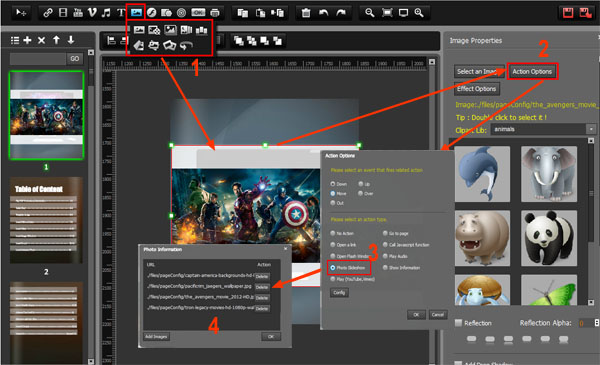Click the page search input field
This screenshot has width=600, height=365.
pos(38,59)
